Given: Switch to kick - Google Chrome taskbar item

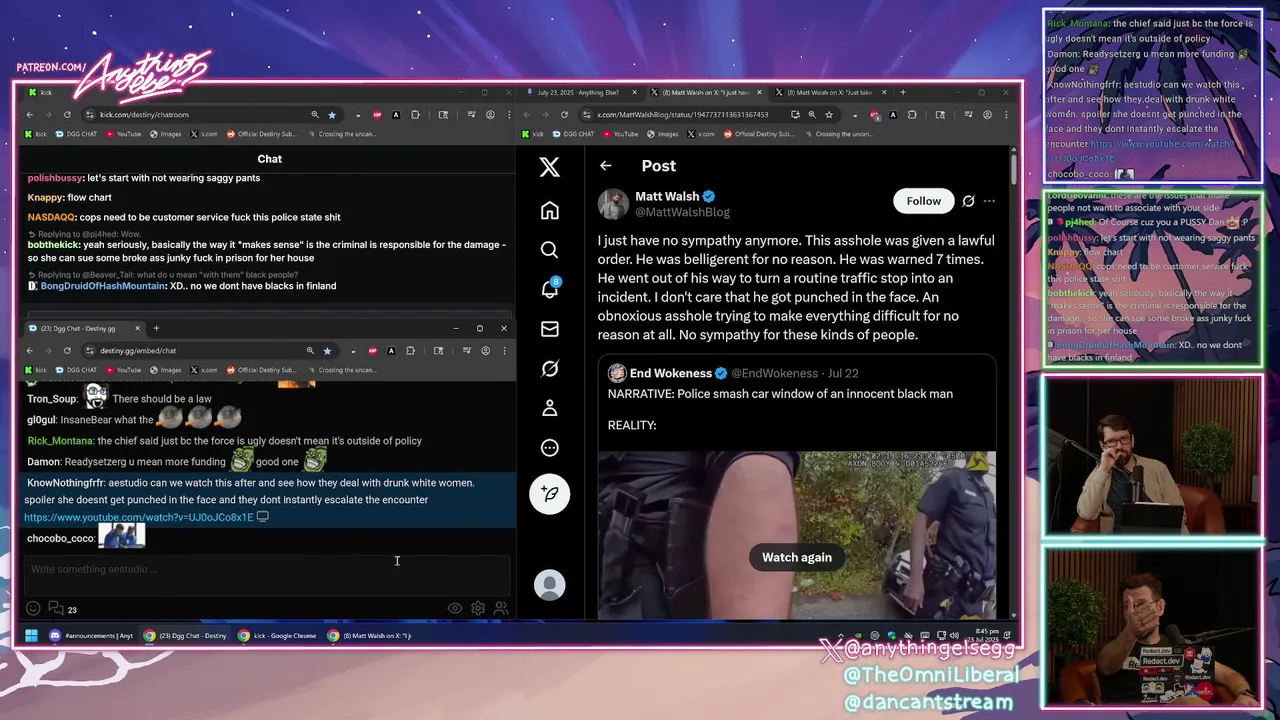Looking at the screenshot, I should pos(278,635).
